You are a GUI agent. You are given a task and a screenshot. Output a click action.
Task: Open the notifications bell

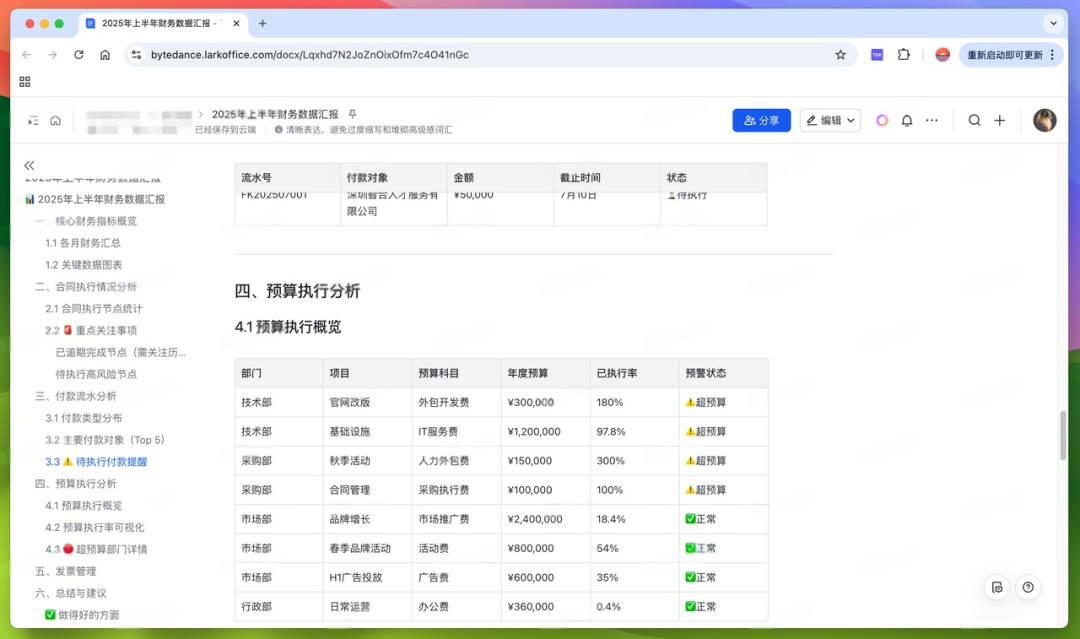click(907, 121)
